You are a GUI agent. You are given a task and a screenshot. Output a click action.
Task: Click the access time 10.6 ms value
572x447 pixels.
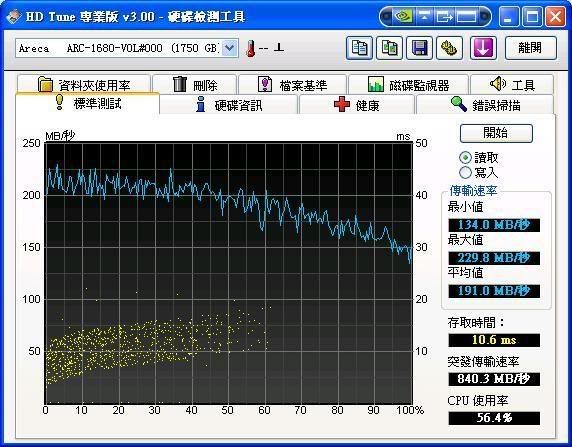pos(494,340)
